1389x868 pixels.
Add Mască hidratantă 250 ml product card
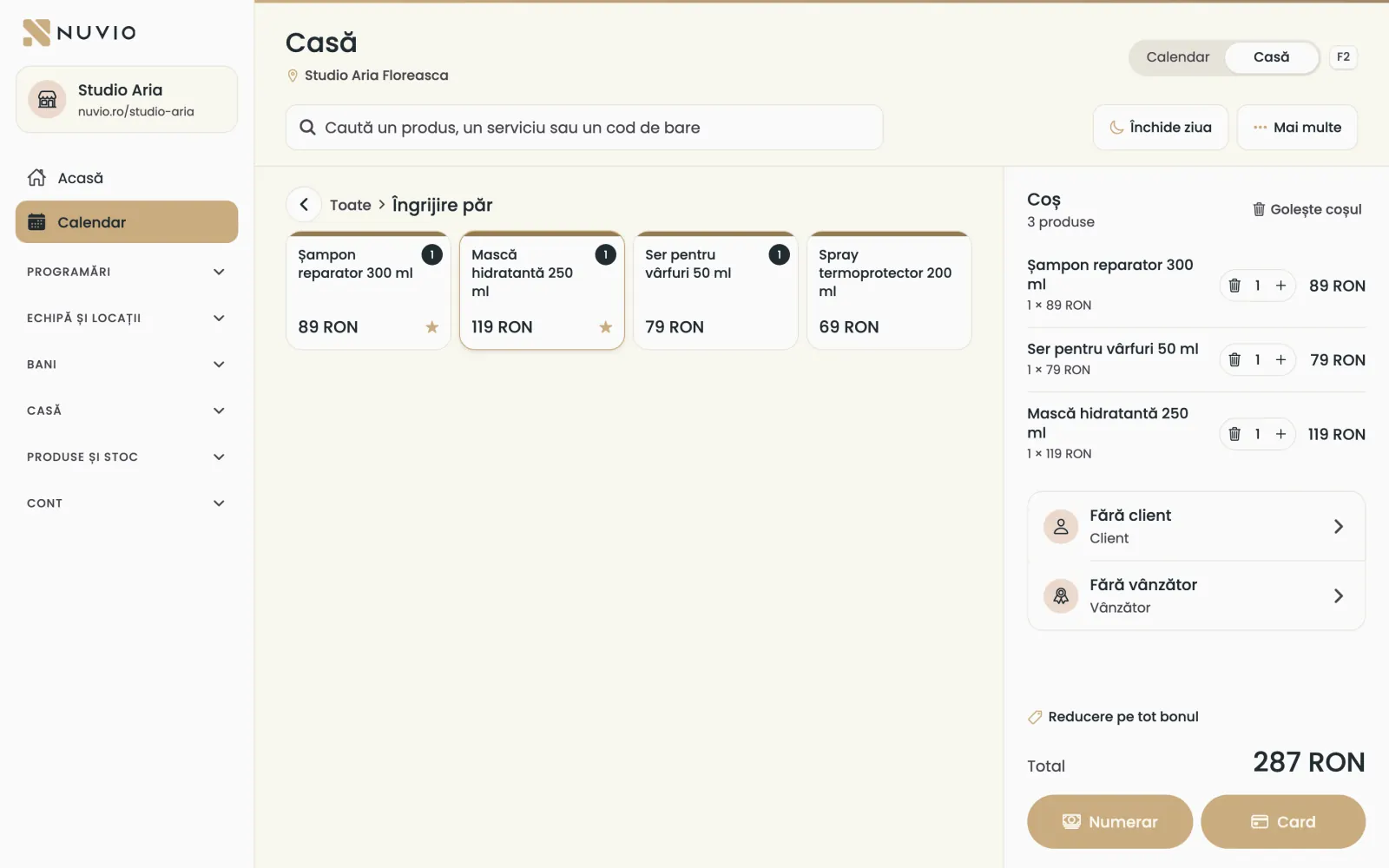(x=542, y=291)
